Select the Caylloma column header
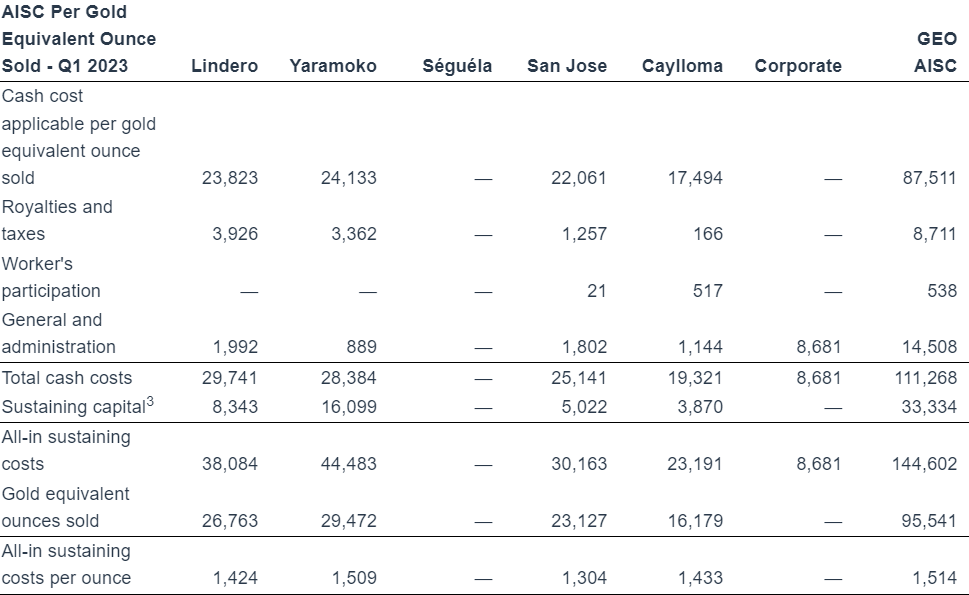Viewport: 969px width, 595px height. coord(682,66)
